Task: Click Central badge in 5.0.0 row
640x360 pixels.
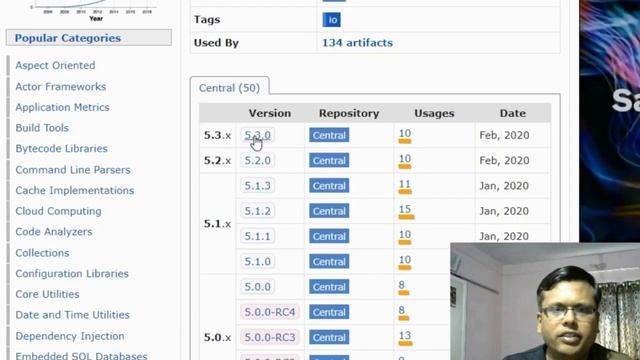Action: pos(329,287)
